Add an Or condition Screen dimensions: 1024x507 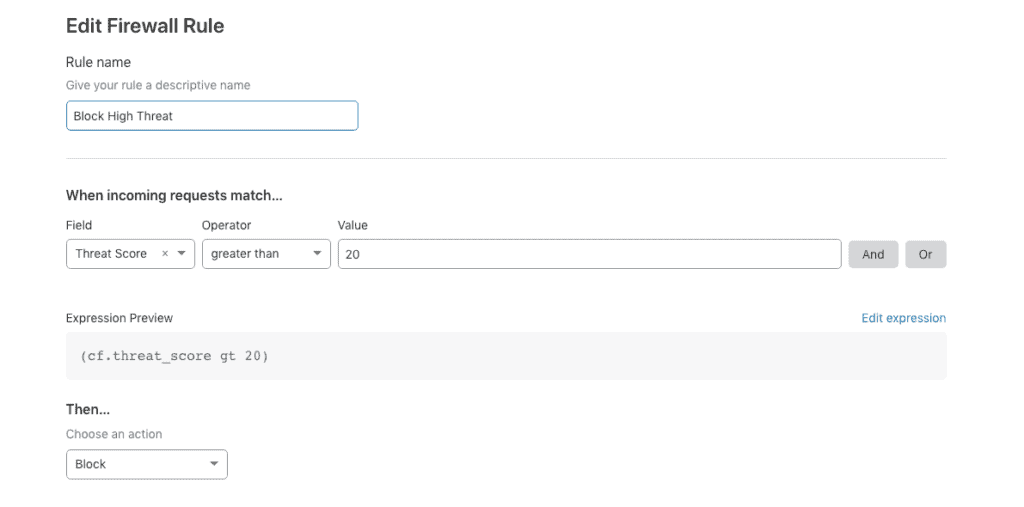[x=925, y=254]
